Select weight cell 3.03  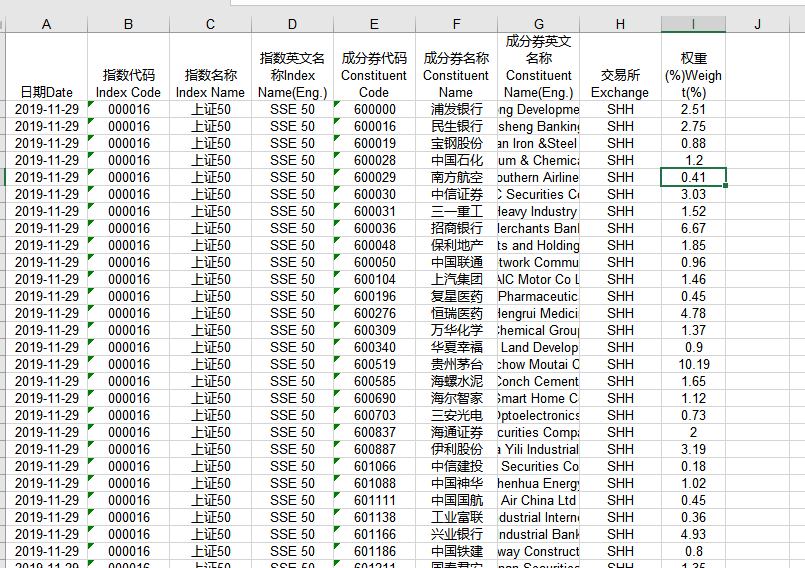pos(694,194)
